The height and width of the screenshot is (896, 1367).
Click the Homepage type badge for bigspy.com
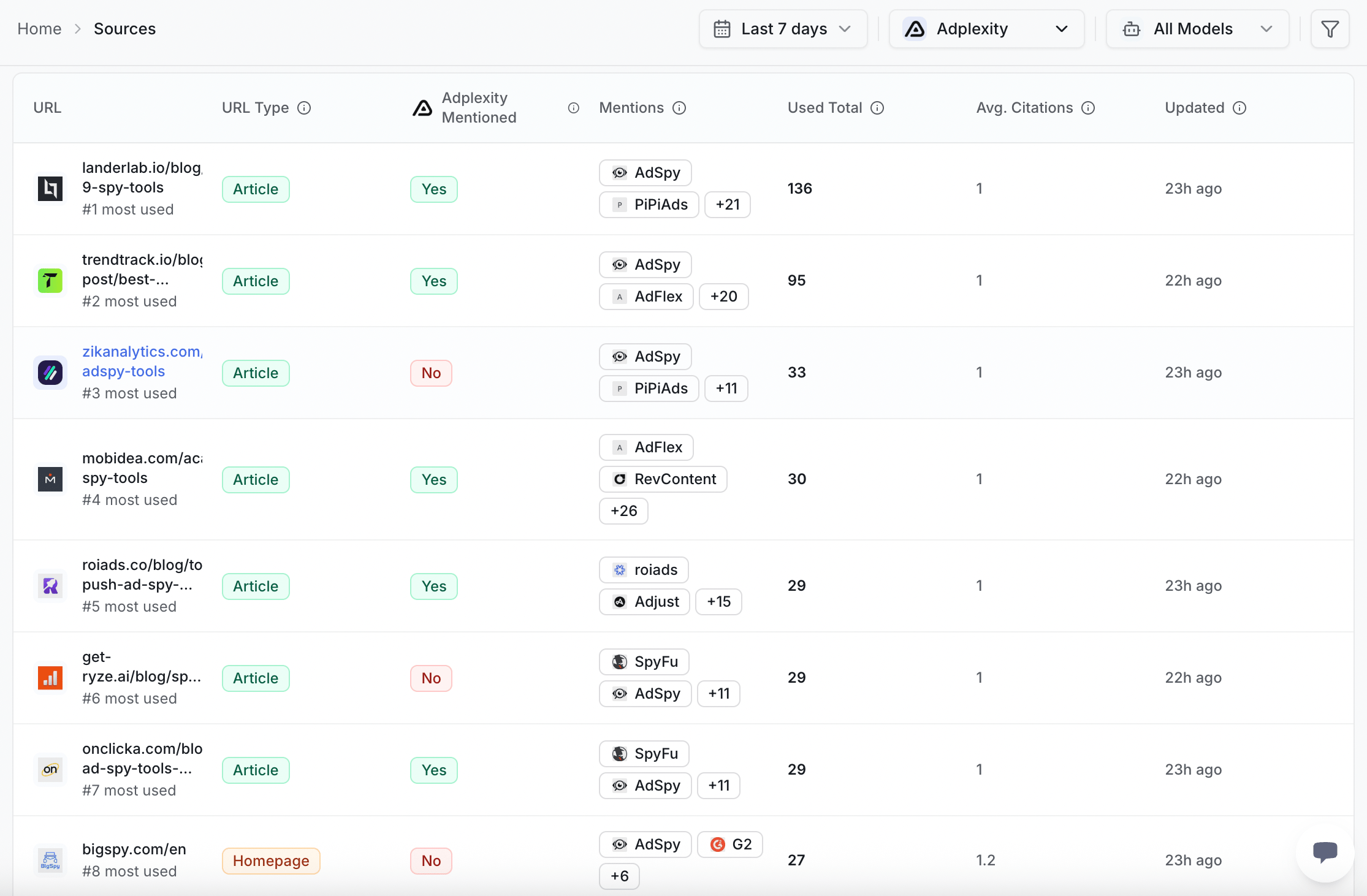[x=271, y=861]
